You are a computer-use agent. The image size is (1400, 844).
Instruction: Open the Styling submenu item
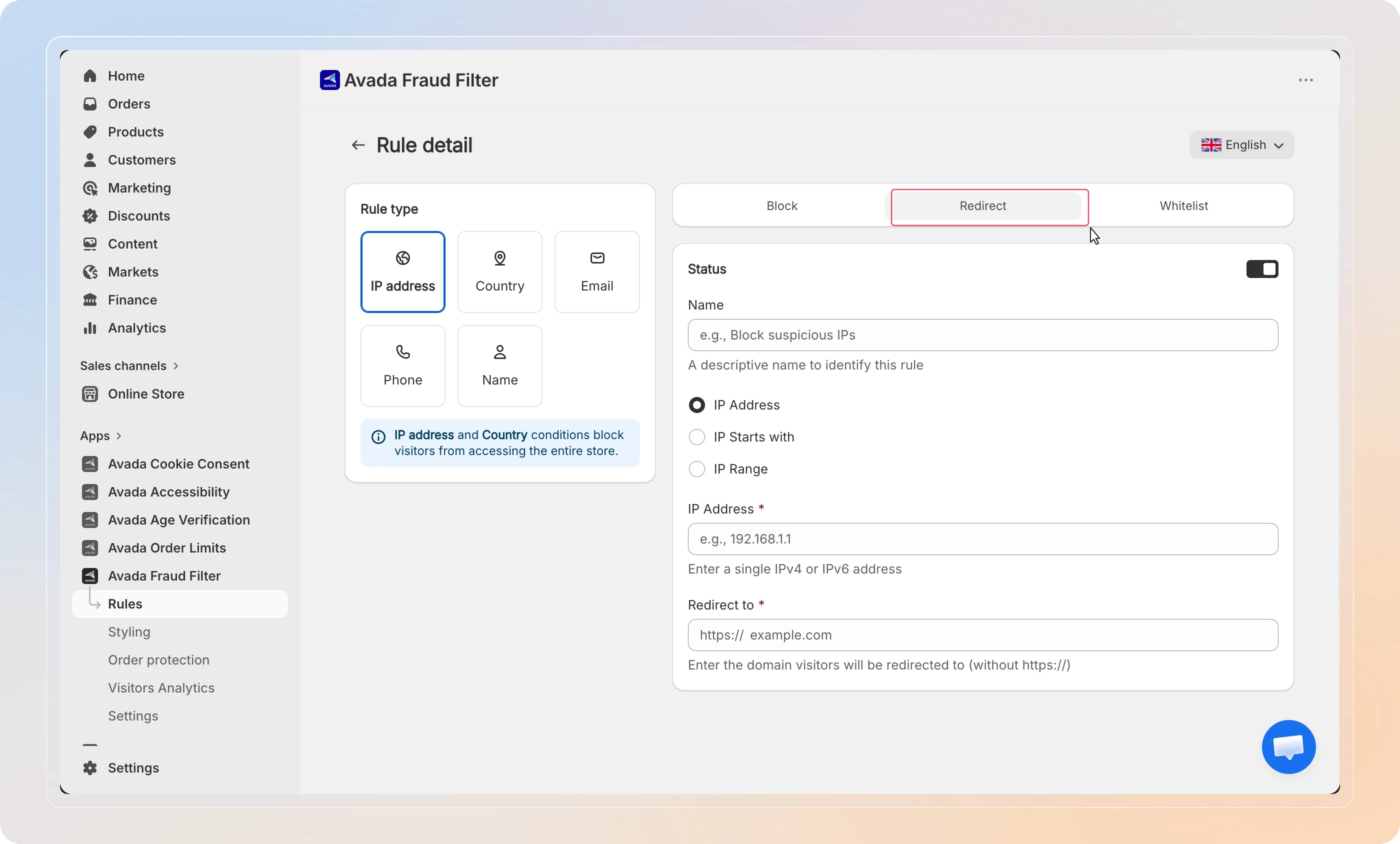(129, 632)
